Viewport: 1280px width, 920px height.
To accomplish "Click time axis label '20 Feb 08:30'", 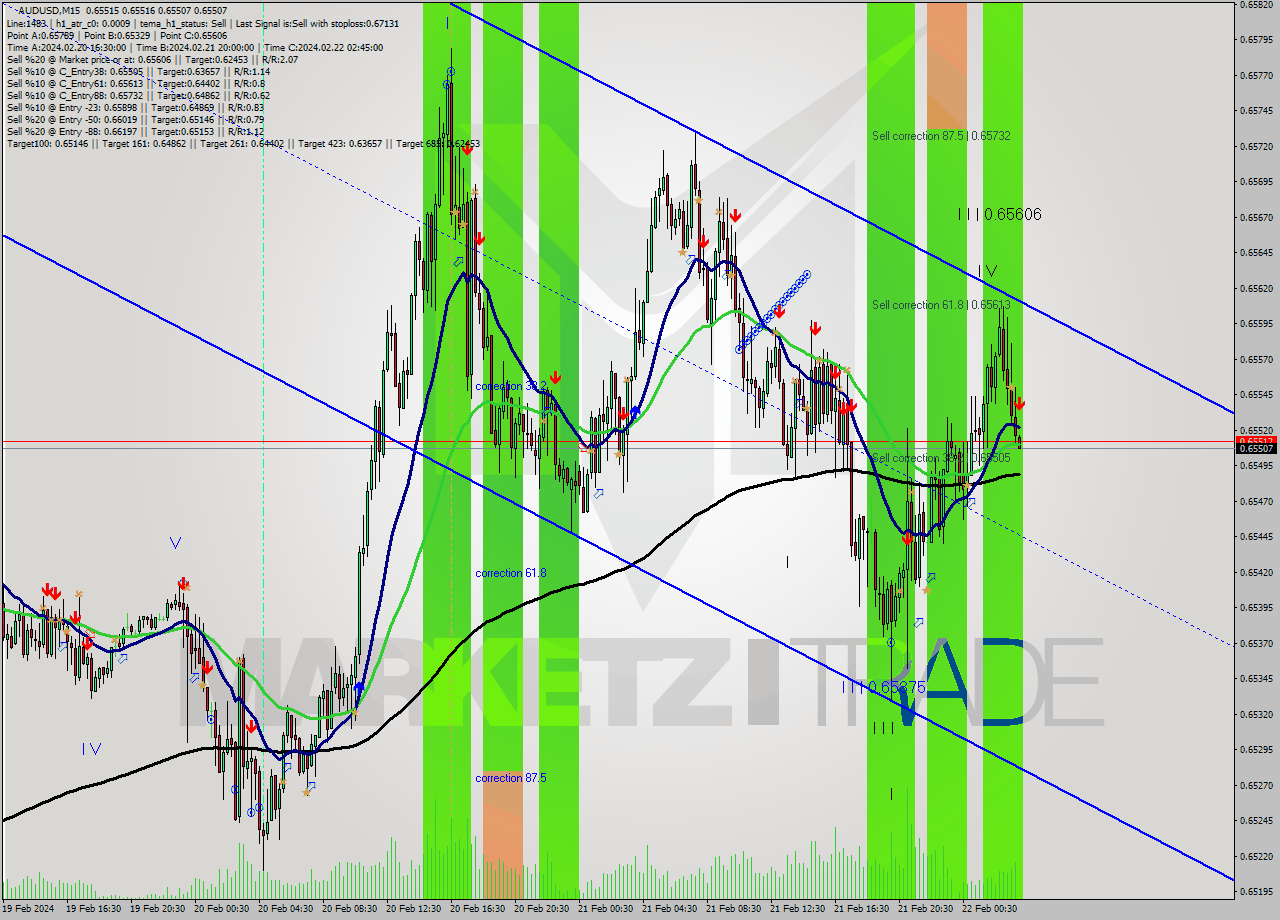I will pos(350,909).
